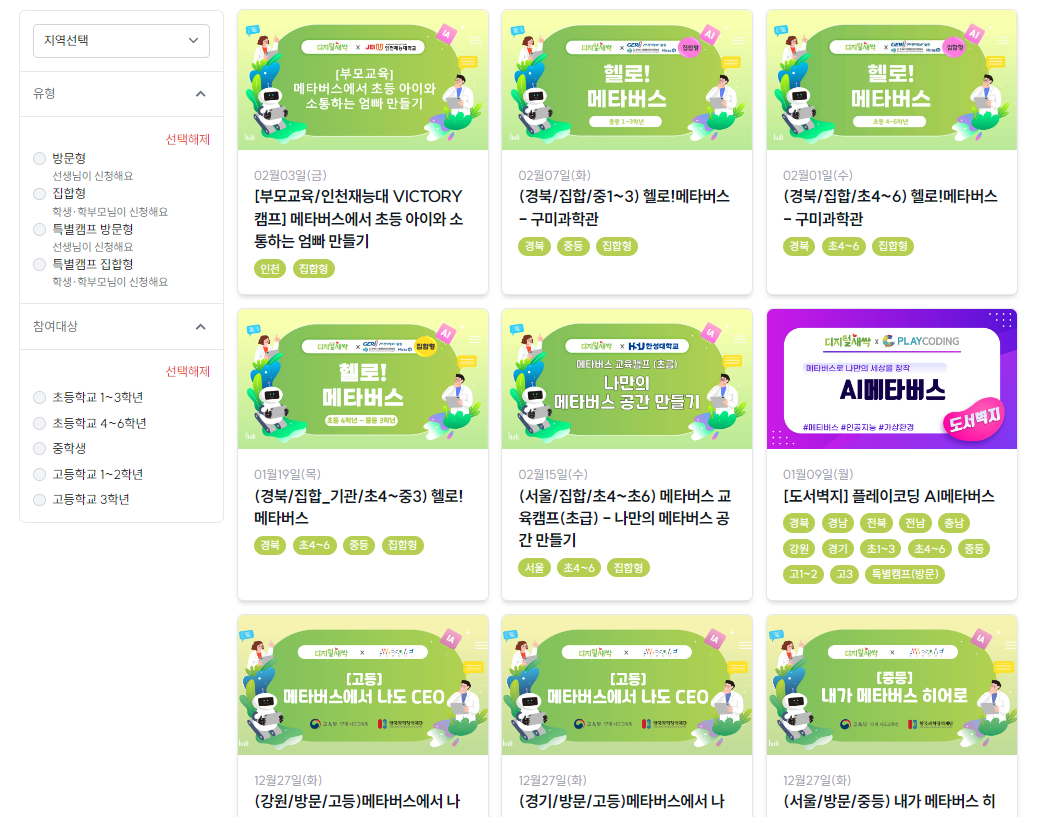
Task: Choose the 중학생 participant option
Action: [x=40, y=448]
